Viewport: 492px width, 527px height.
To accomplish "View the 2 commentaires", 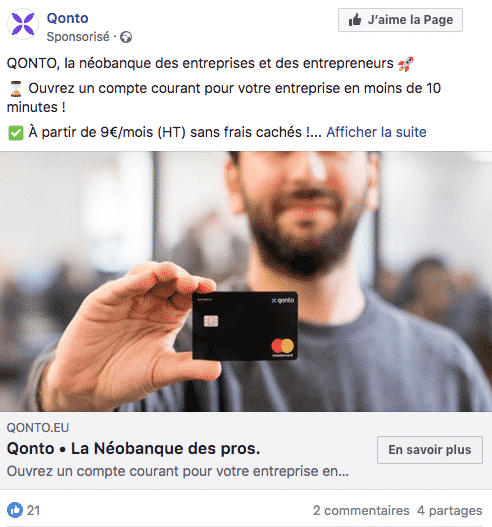I will coord(361,511).
